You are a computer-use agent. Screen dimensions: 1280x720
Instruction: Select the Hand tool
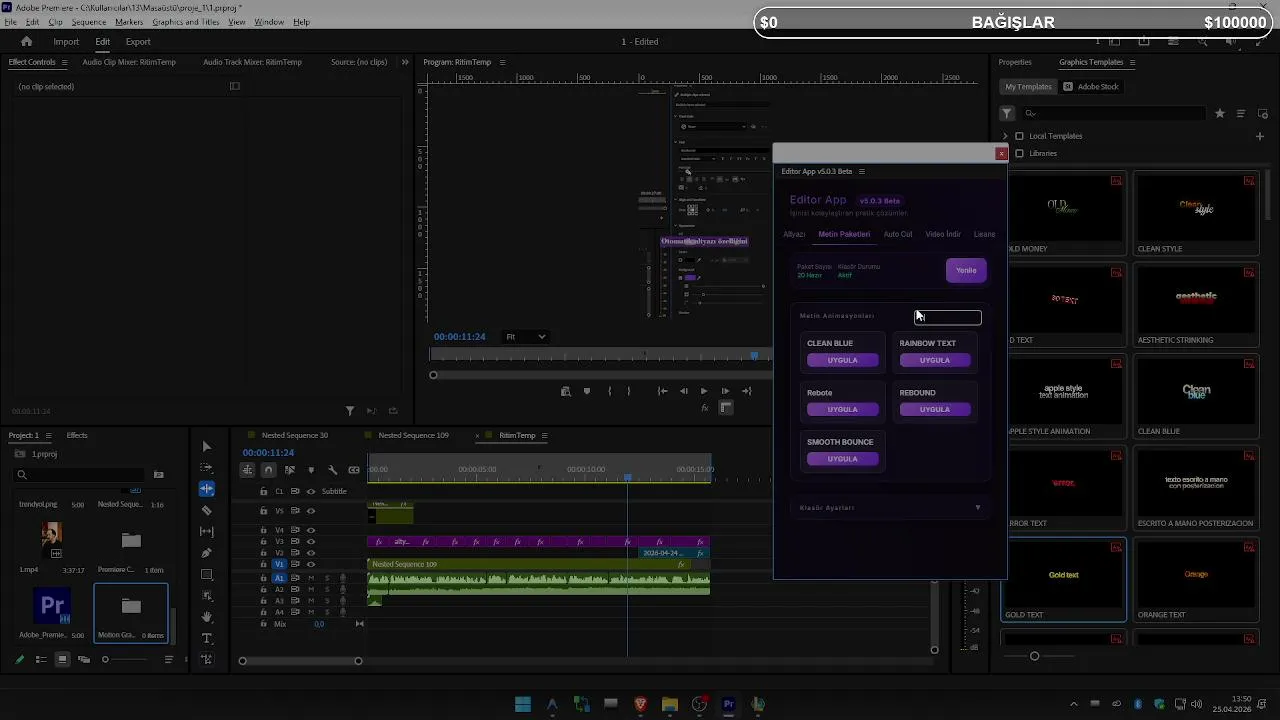pyautogui.click(x=207, y=617)
